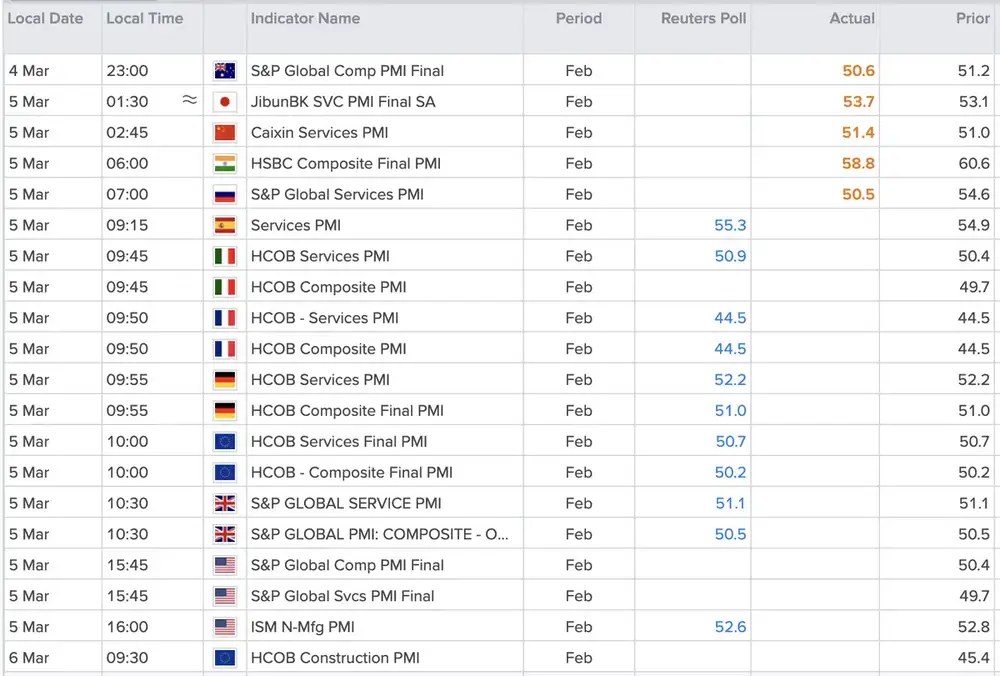Select the HSBC Composite Final PMI indicator
The width and height of the screenshot is (1000, 676).
click(346, 164)
